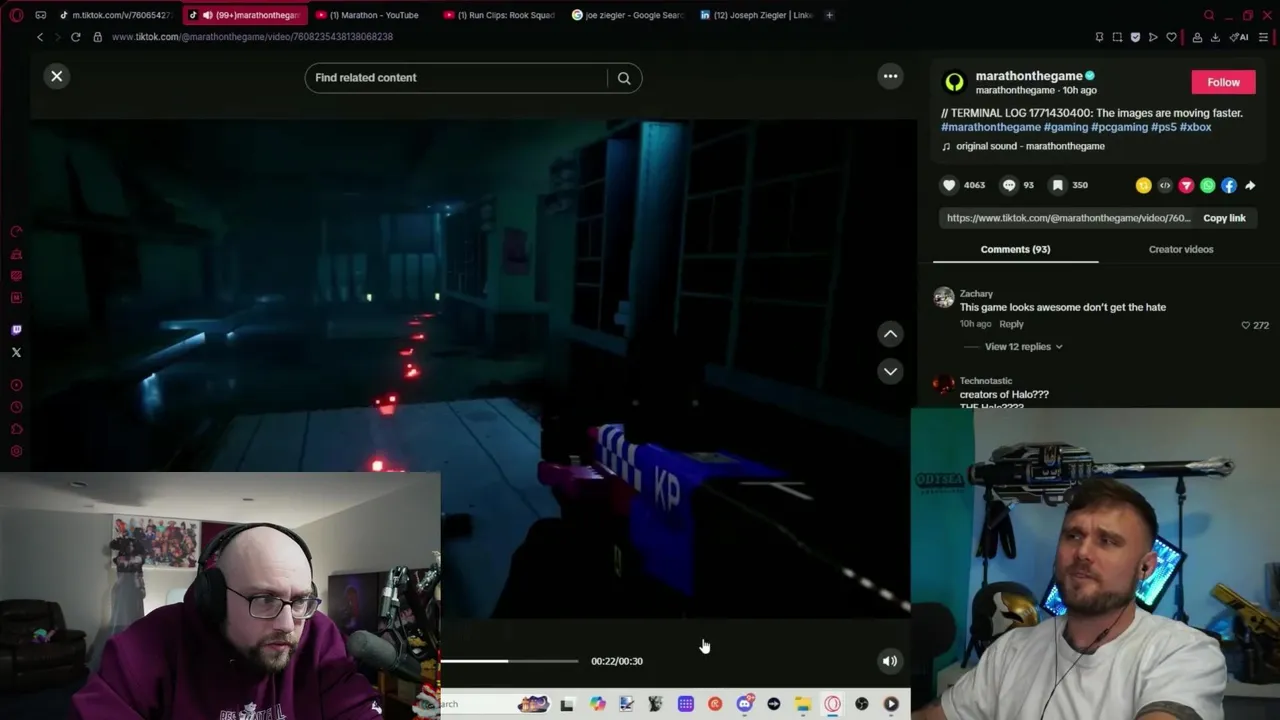Open the #gaming hashtag
The height and width of the screenshot is (720, 1280).
[1066, 127]
